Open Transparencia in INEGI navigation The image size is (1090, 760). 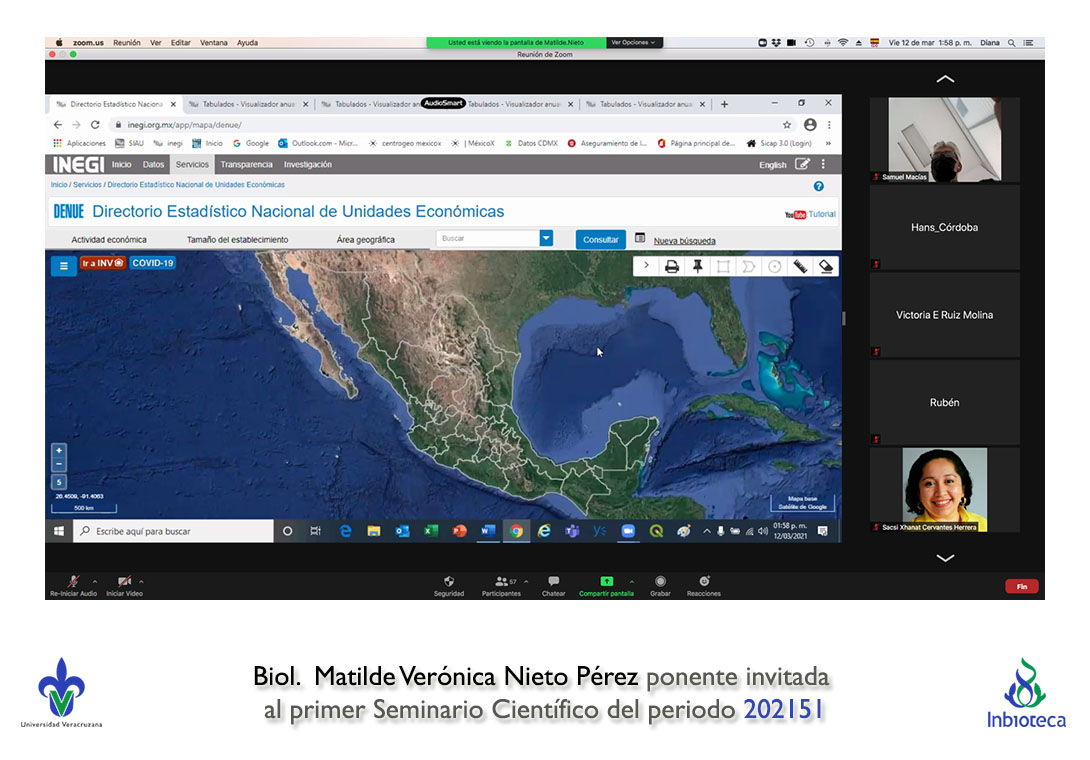coord(246,165)
